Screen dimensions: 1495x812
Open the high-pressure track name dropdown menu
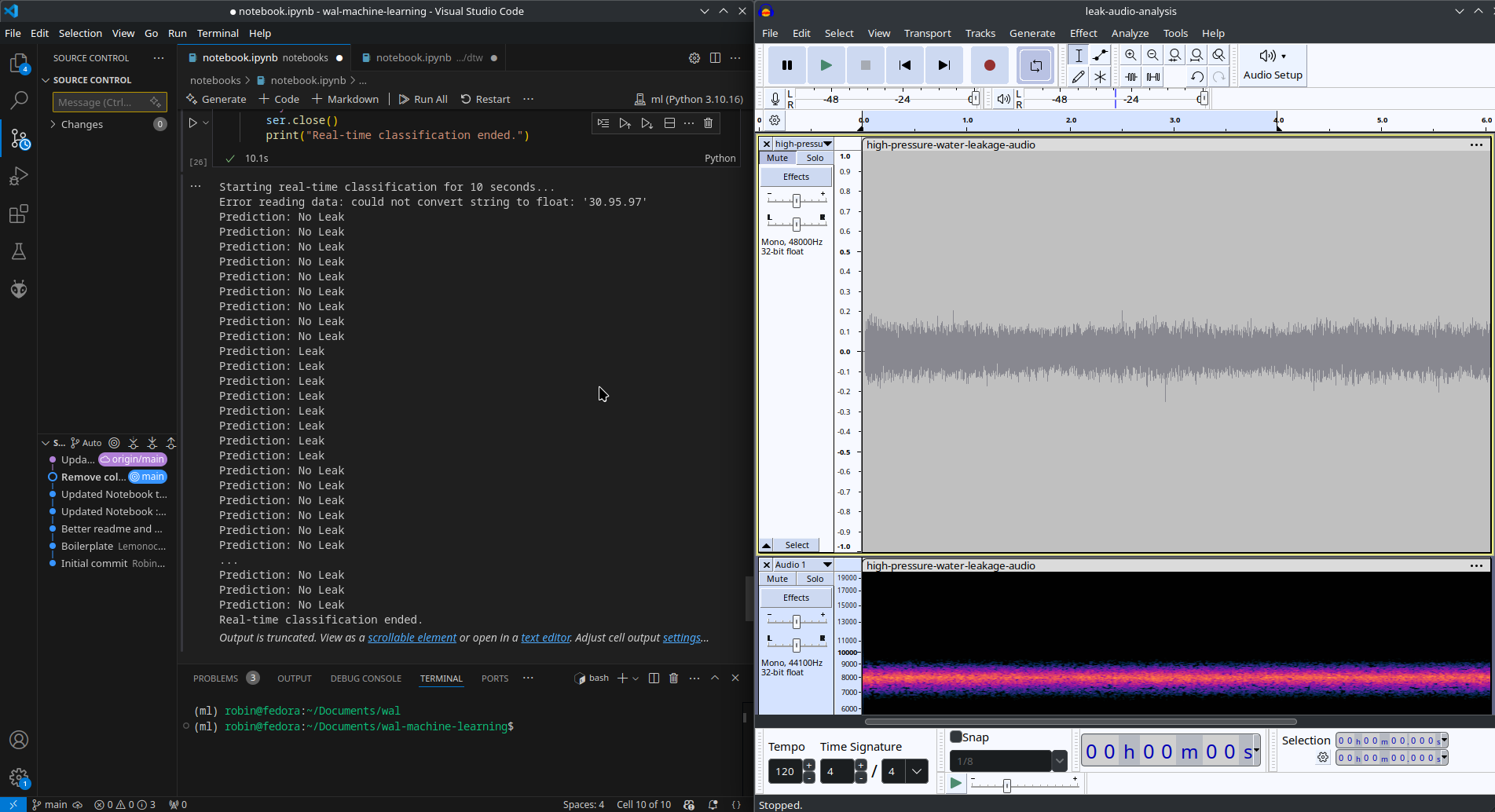click(x=825, y=143)
